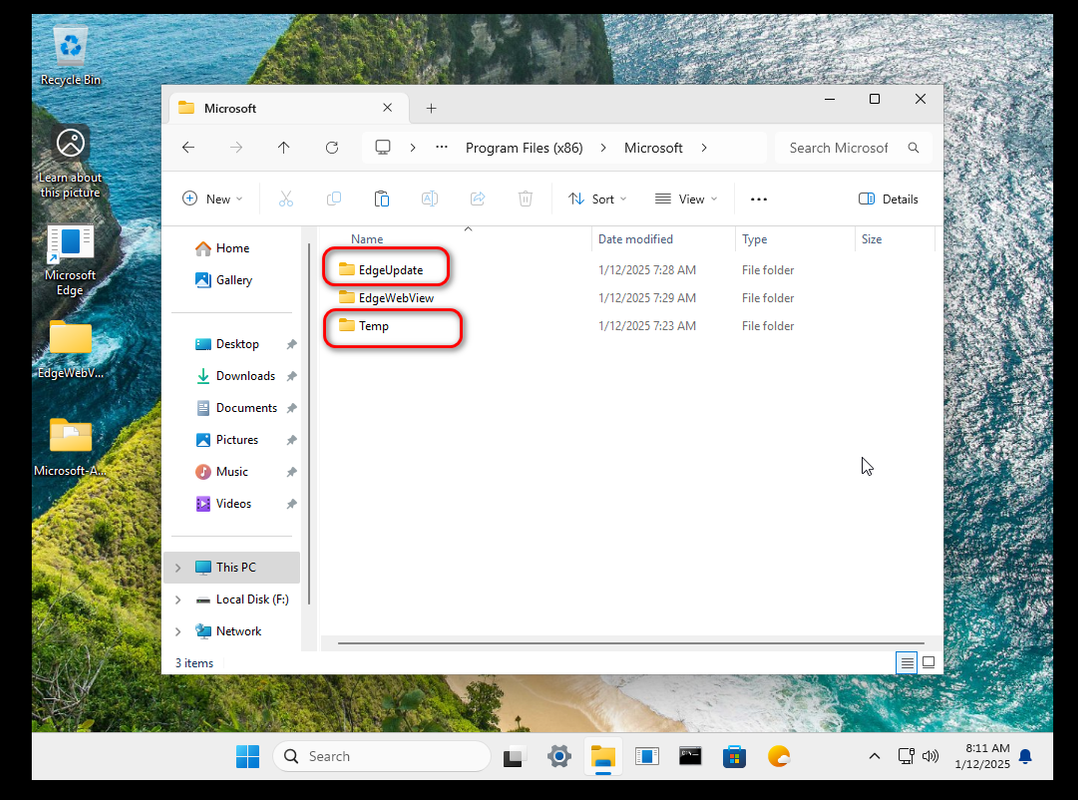The width and height of the screenshot is (1078, 800).
Task: Sort by Date modified column header
Action: pyautogui.click(x=635, y=239)
